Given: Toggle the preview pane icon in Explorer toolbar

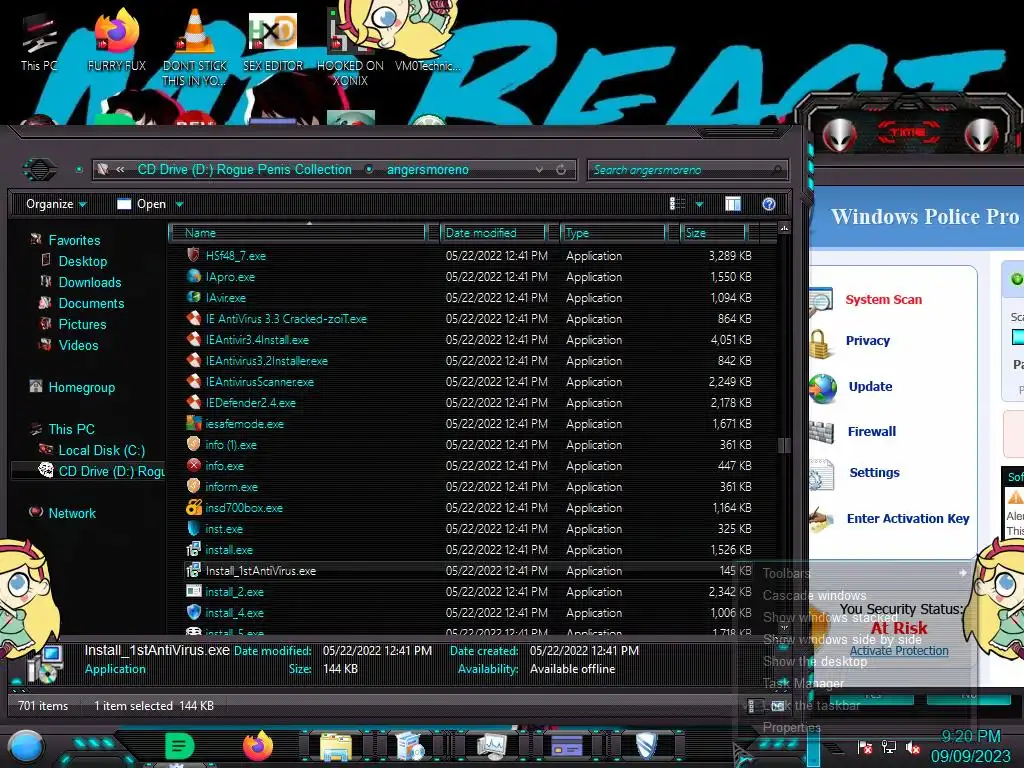Looking at the screenshot, I should click(733, 204).
